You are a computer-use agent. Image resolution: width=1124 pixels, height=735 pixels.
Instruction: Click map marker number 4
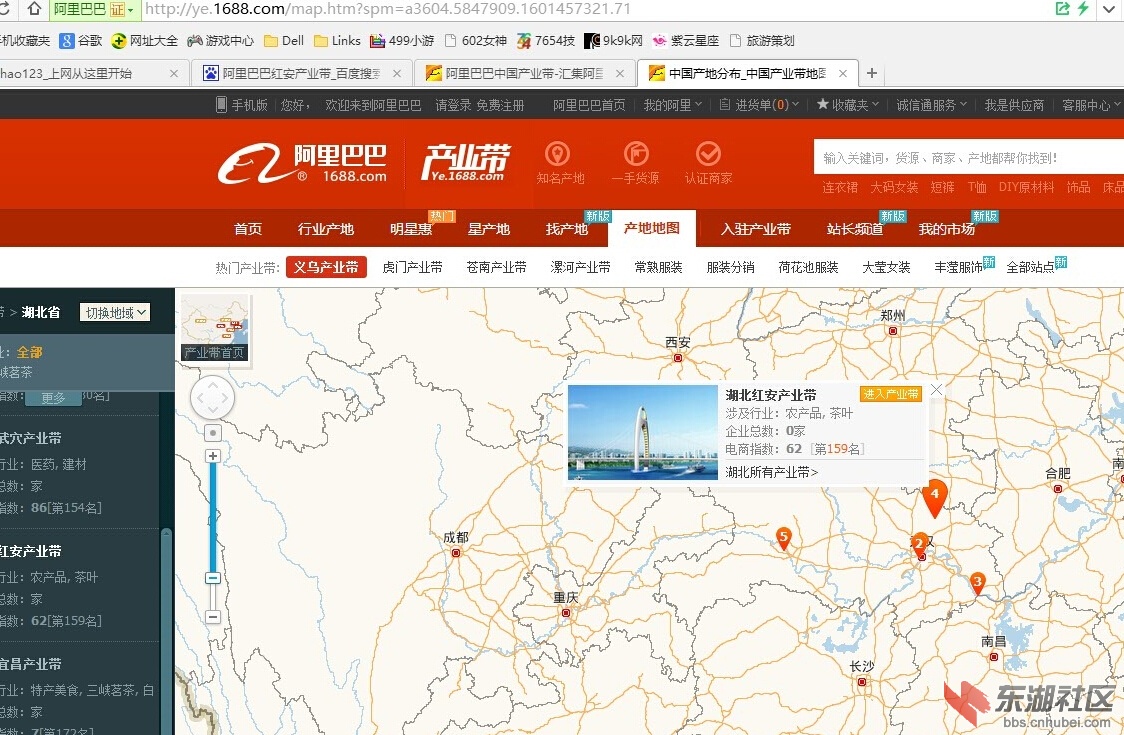coord(934,498)
